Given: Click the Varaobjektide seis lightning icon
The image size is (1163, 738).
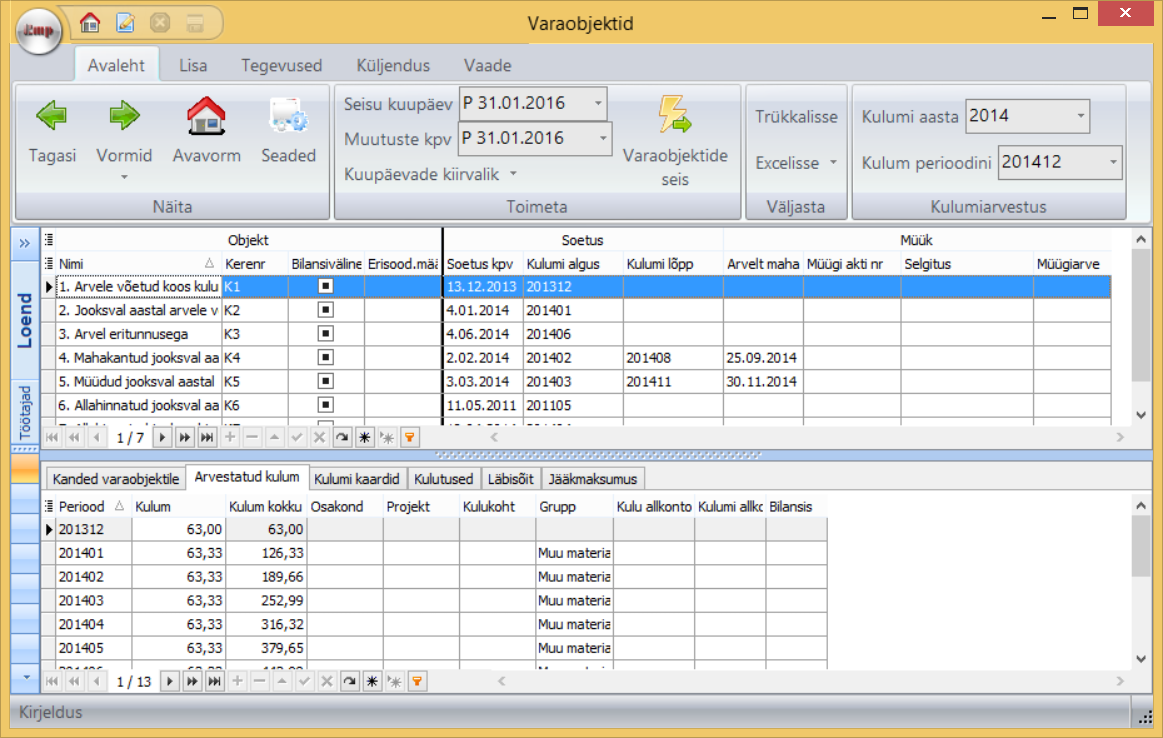Looking at the screenshot, I should coord(674,115).
